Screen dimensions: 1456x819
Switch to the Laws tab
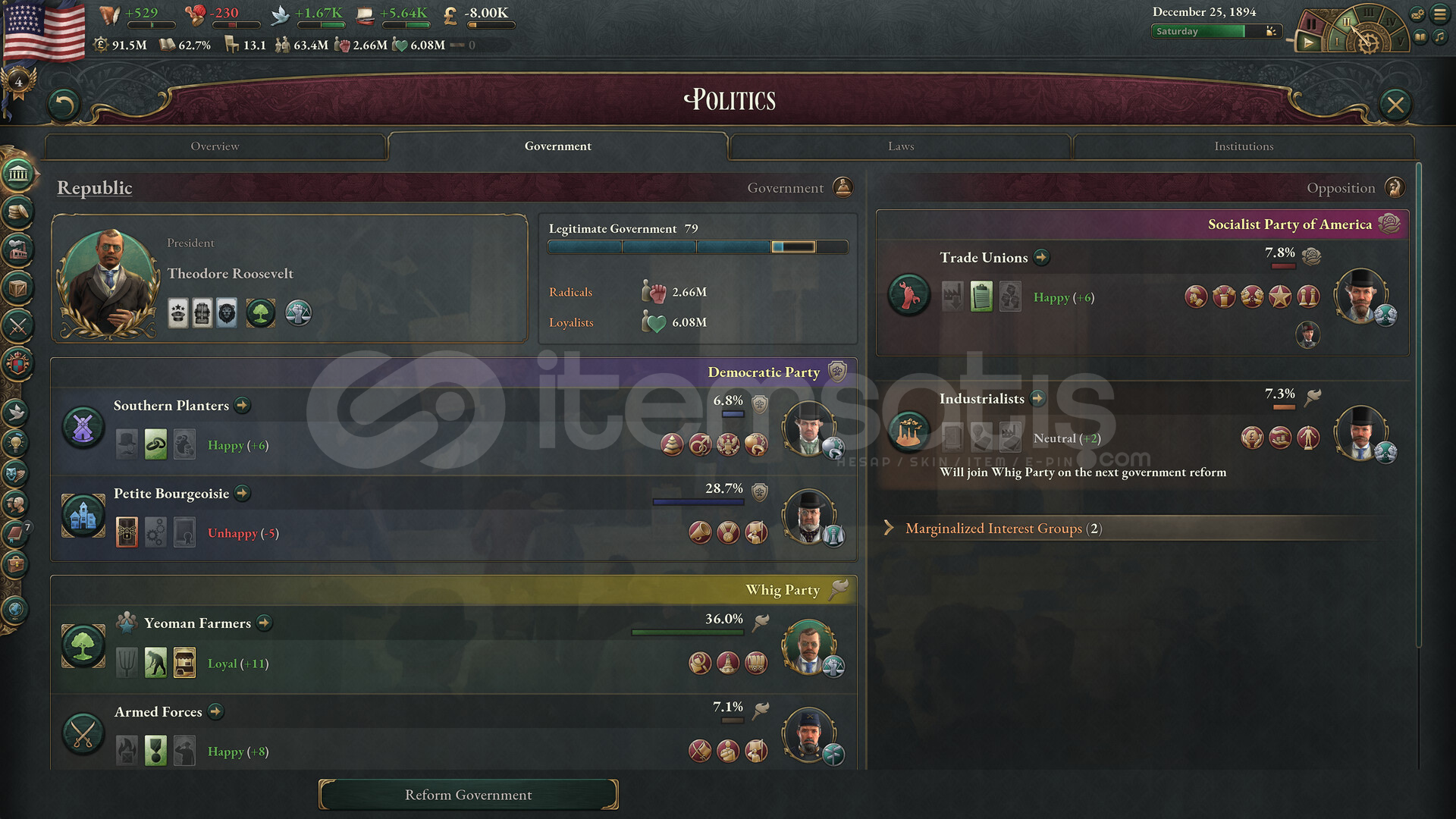click(901, 146)
